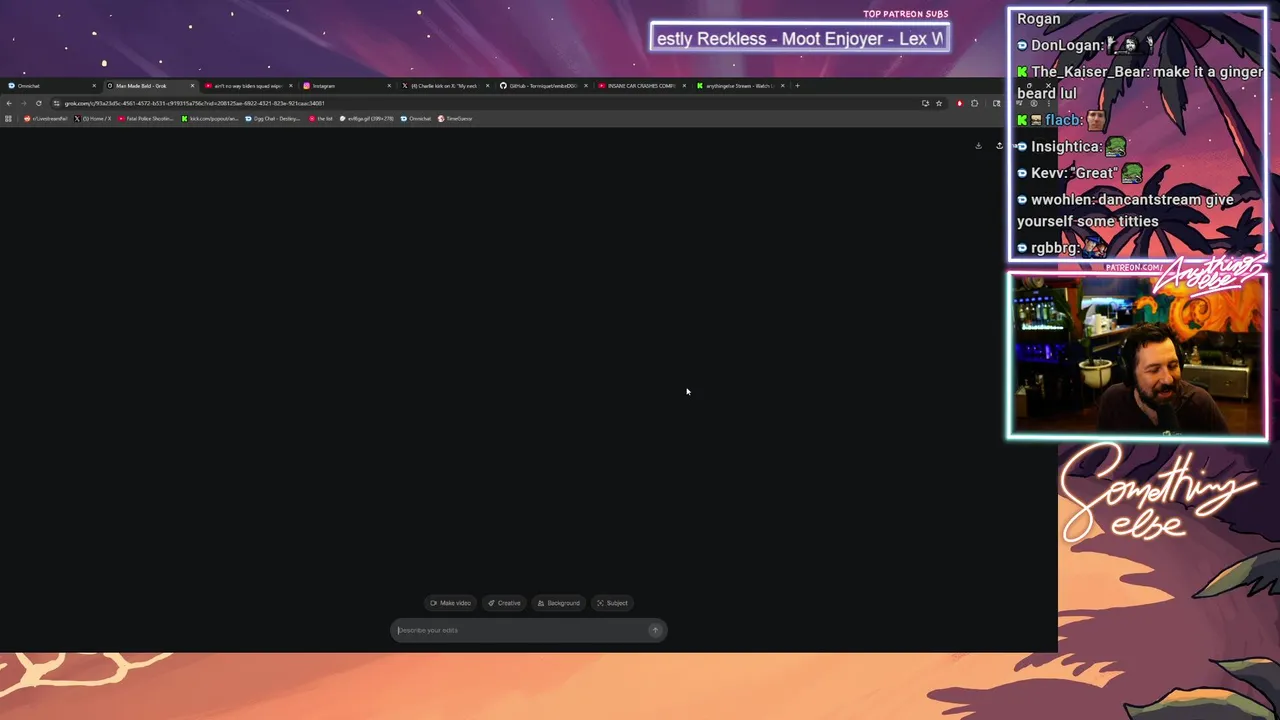Click wwohlen's chat message
This screenshot has width=1280, height=720.
click(1125, 210)
